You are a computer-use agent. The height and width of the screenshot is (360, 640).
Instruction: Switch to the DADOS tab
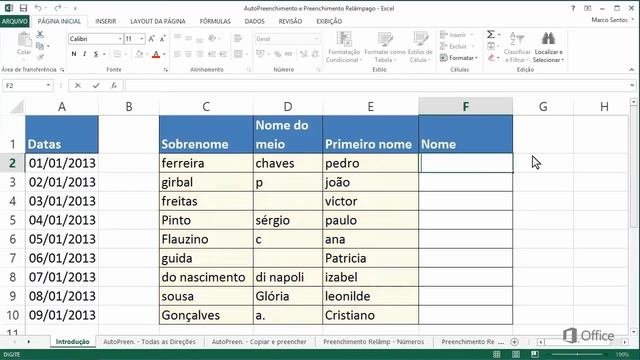pyautogui.click(x=255, y=21)
